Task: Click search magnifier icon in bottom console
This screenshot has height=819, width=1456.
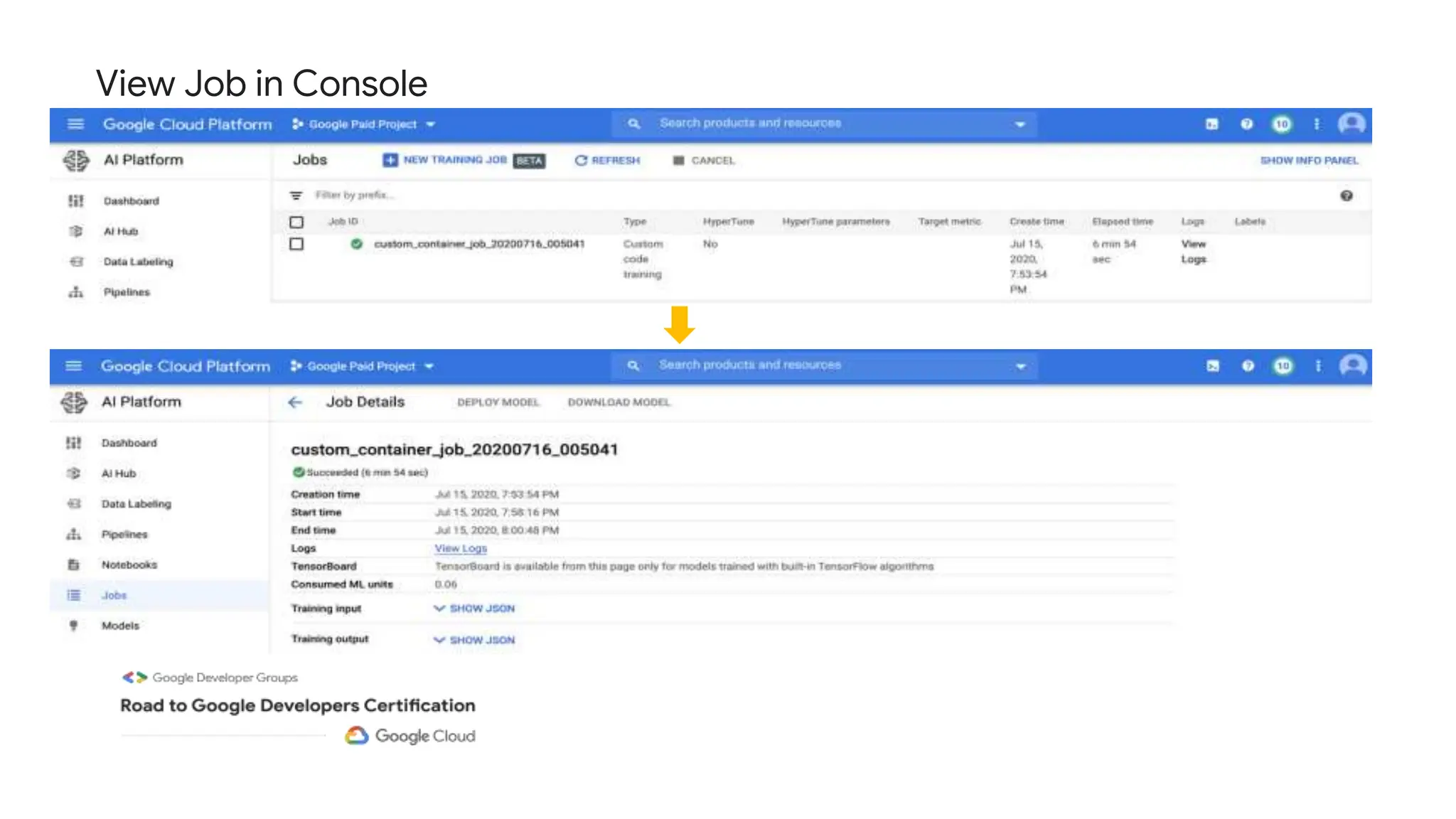Action: coord(633,365)
